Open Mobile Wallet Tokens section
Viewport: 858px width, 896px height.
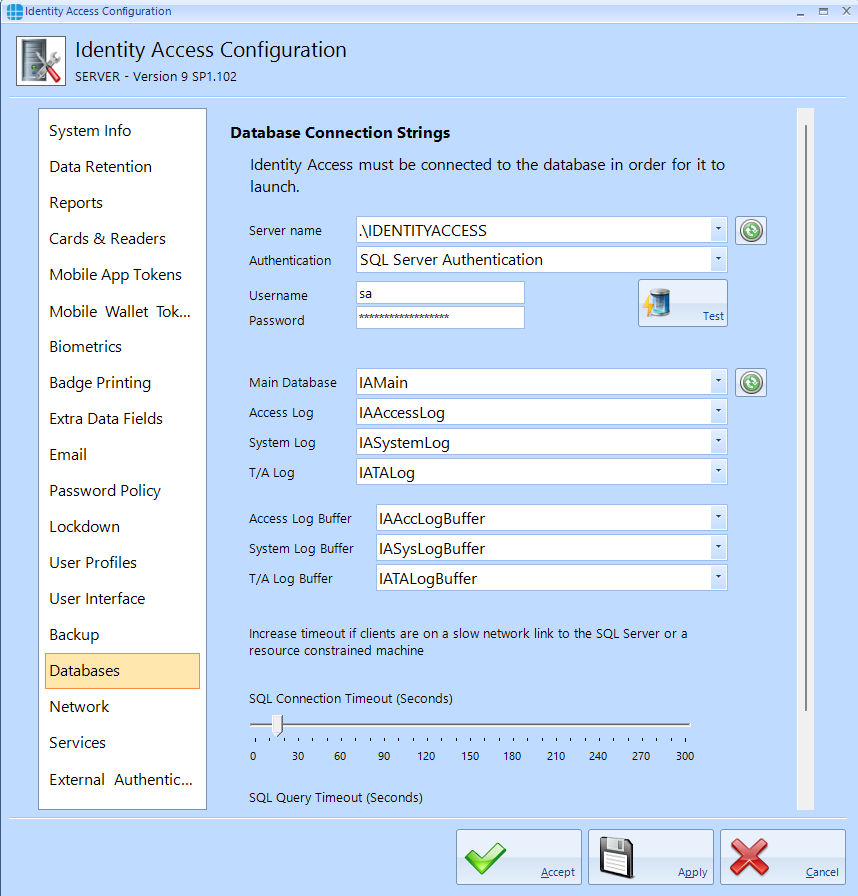pos(122,311)
